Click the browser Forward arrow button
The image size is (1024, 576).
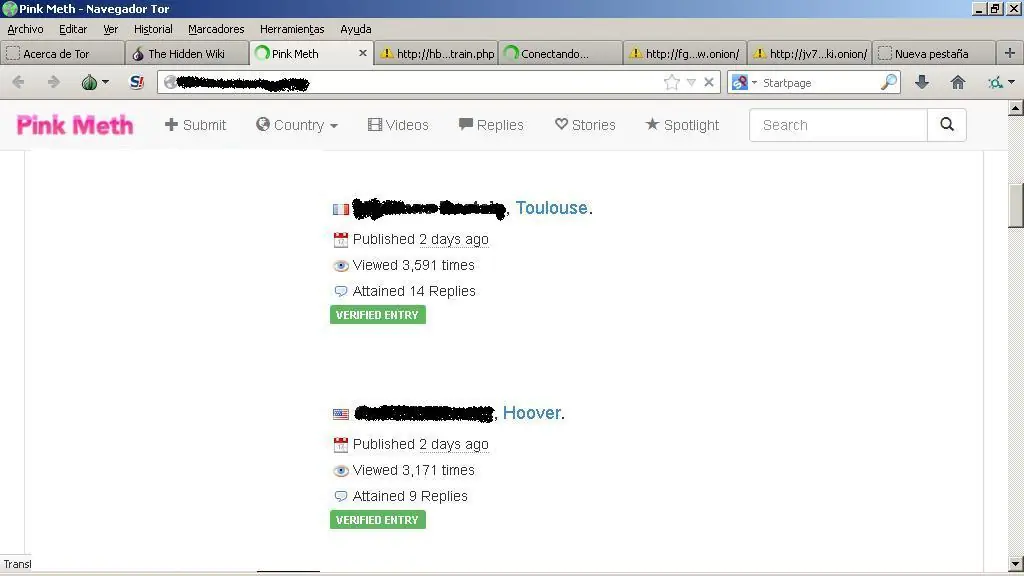pos(54,82)
